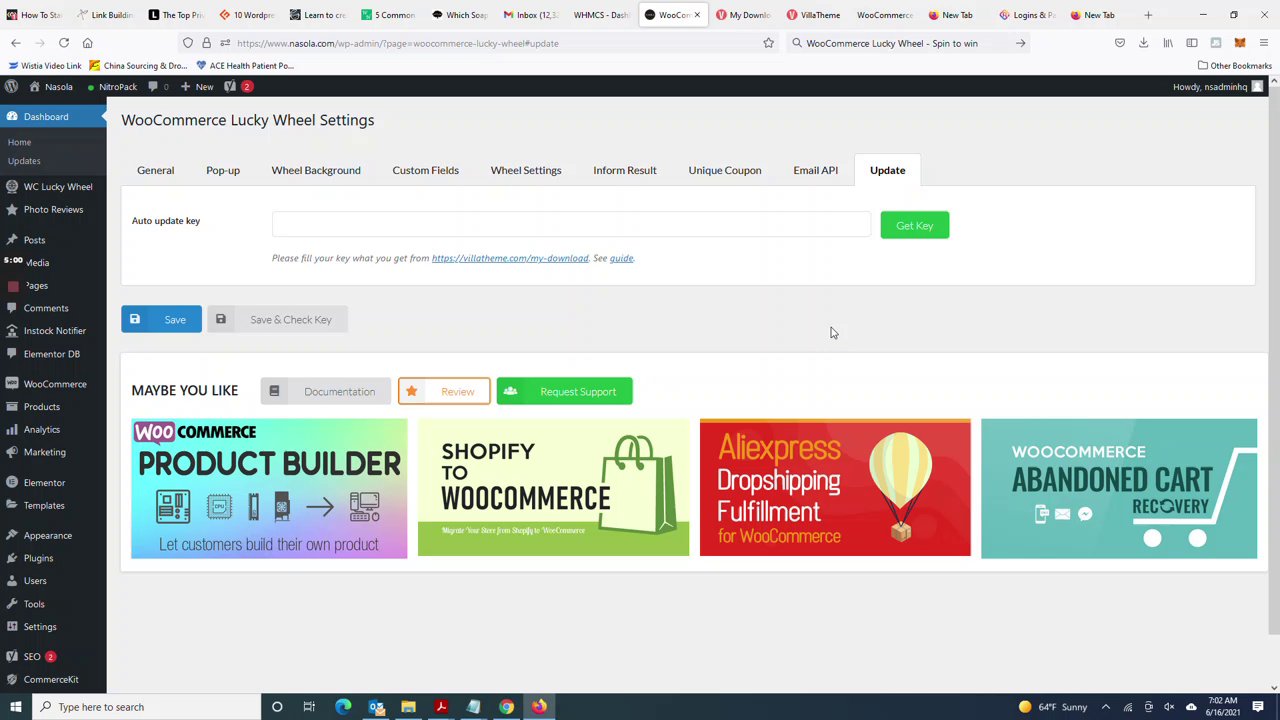Viewport: 1280px width, 720px height.
Task: Open admin bar comments bubble
Action: [x=159, y=87]
